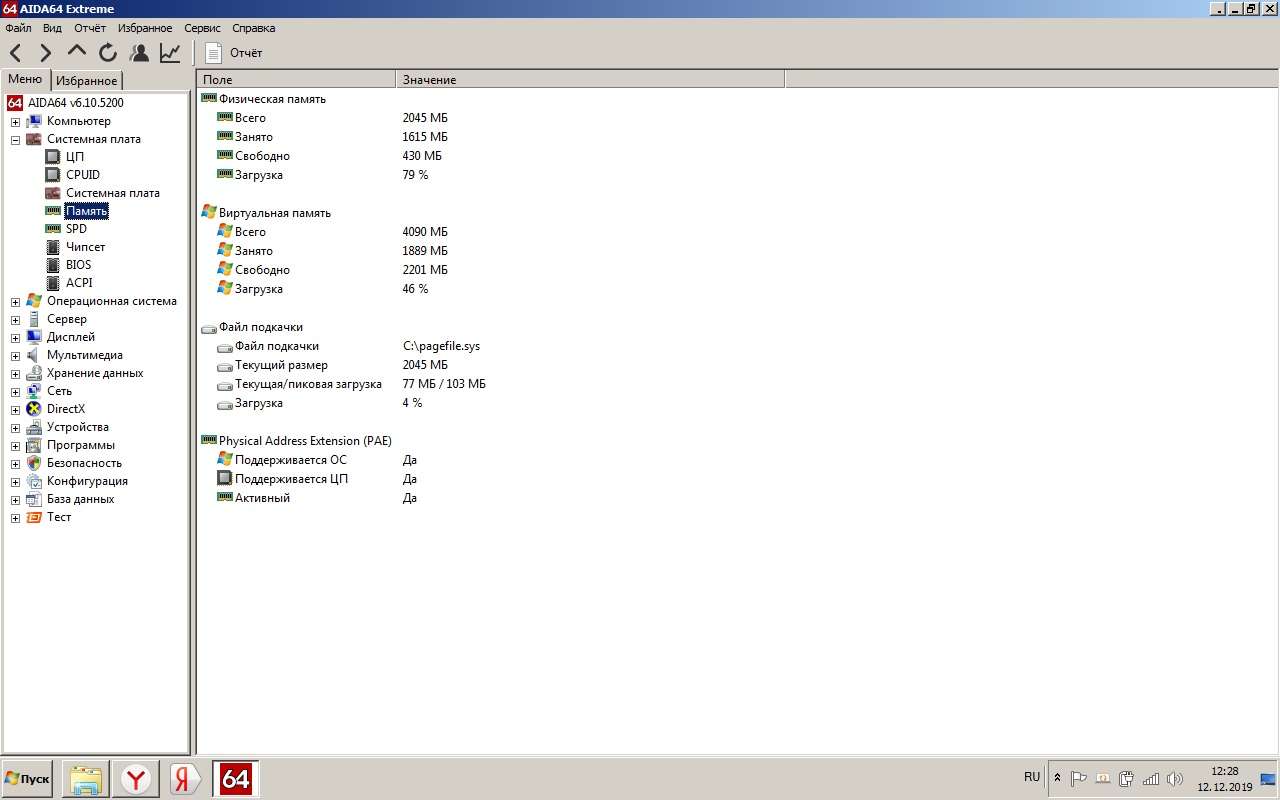Click the graph chart toolbar icon
Image resolution: width=1280 pixels, height=800 pixels.
coord(170,53)
